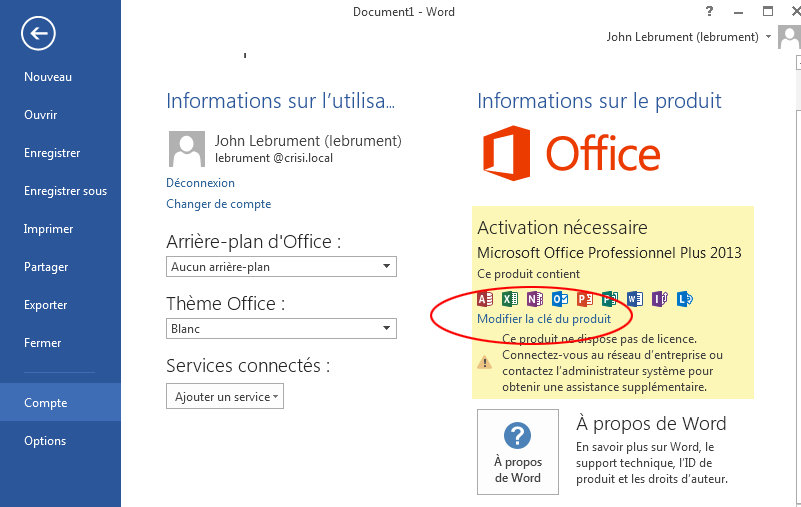Click the PowerPoint app icon
The width and height of the screenshot is (801, 507).
pyautogui.click(x=584, y=298)
